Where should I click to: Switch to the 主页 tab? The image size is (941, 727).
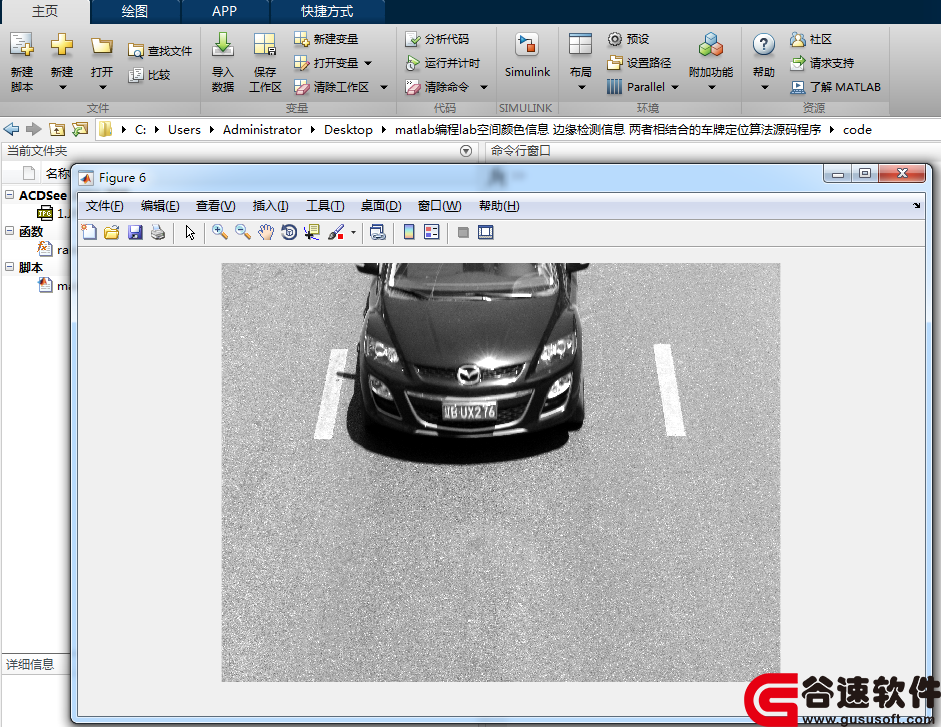45,11
